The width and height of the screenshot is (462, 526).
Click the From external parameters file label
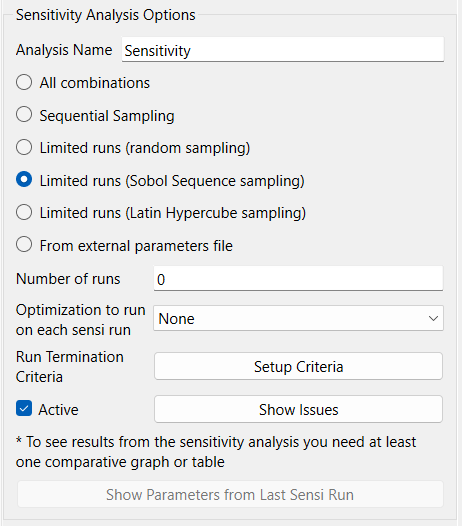pyautogui.click(x=136, y=246)
